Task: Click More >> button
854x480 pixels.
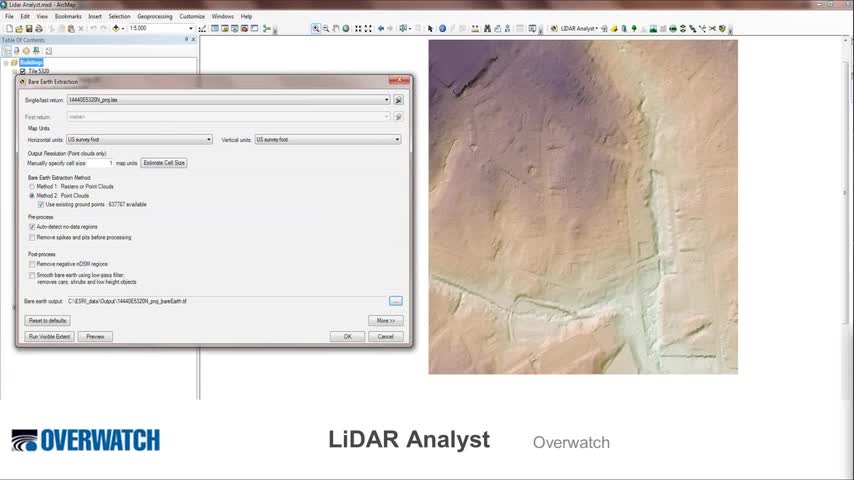Action: (x=386, y=320)
